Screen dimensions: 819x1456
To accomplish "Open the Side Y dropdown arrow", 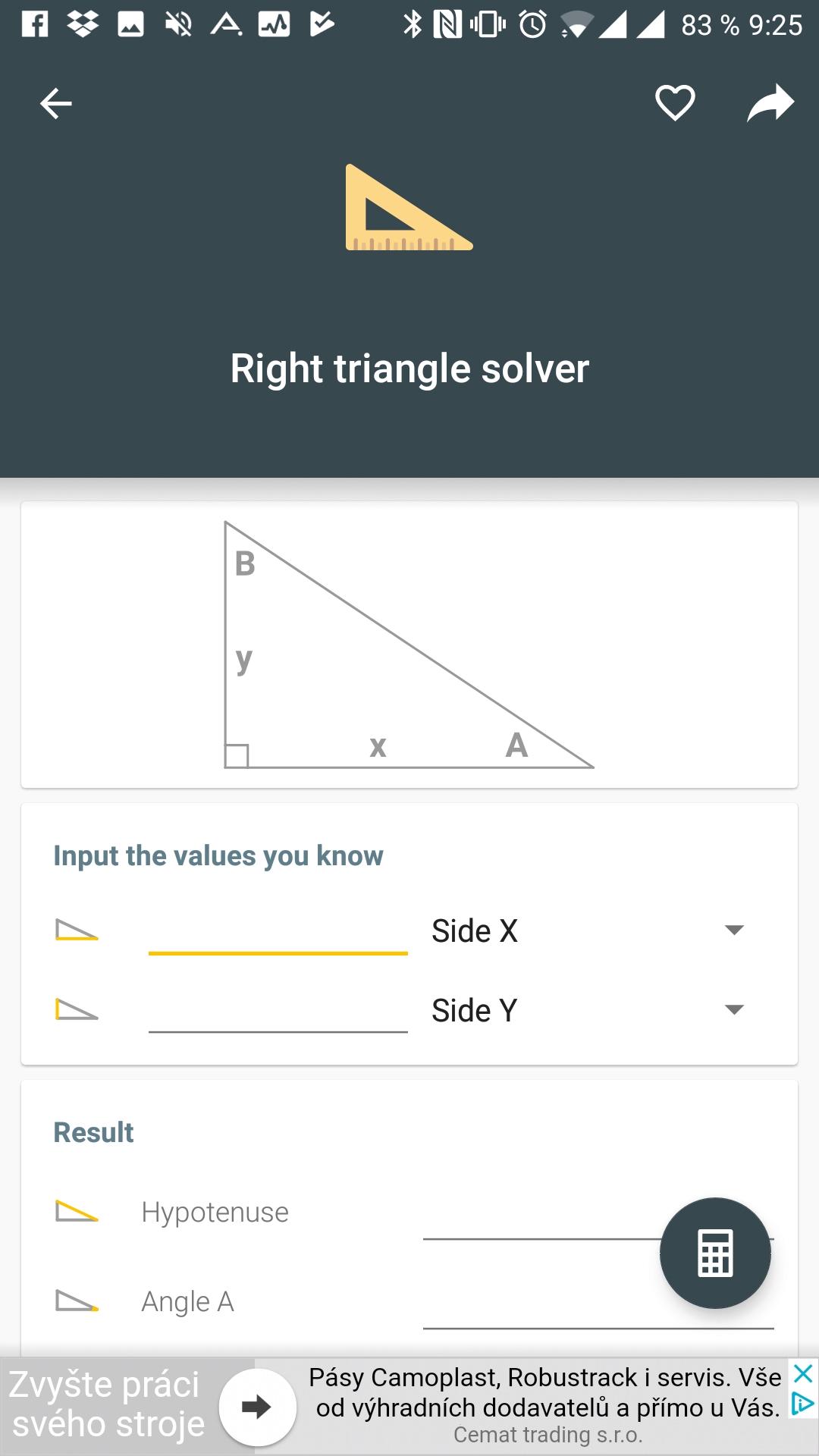I will [x=734, y=1009].
